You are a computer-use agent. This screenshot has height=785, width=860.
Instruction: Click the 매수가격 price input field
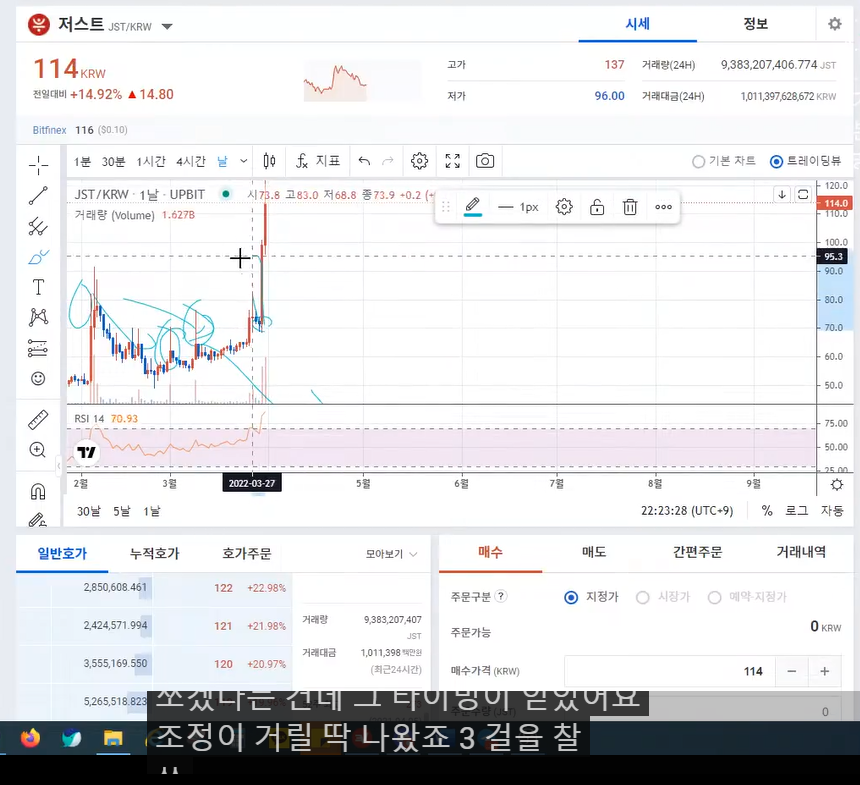pos(670,671)
